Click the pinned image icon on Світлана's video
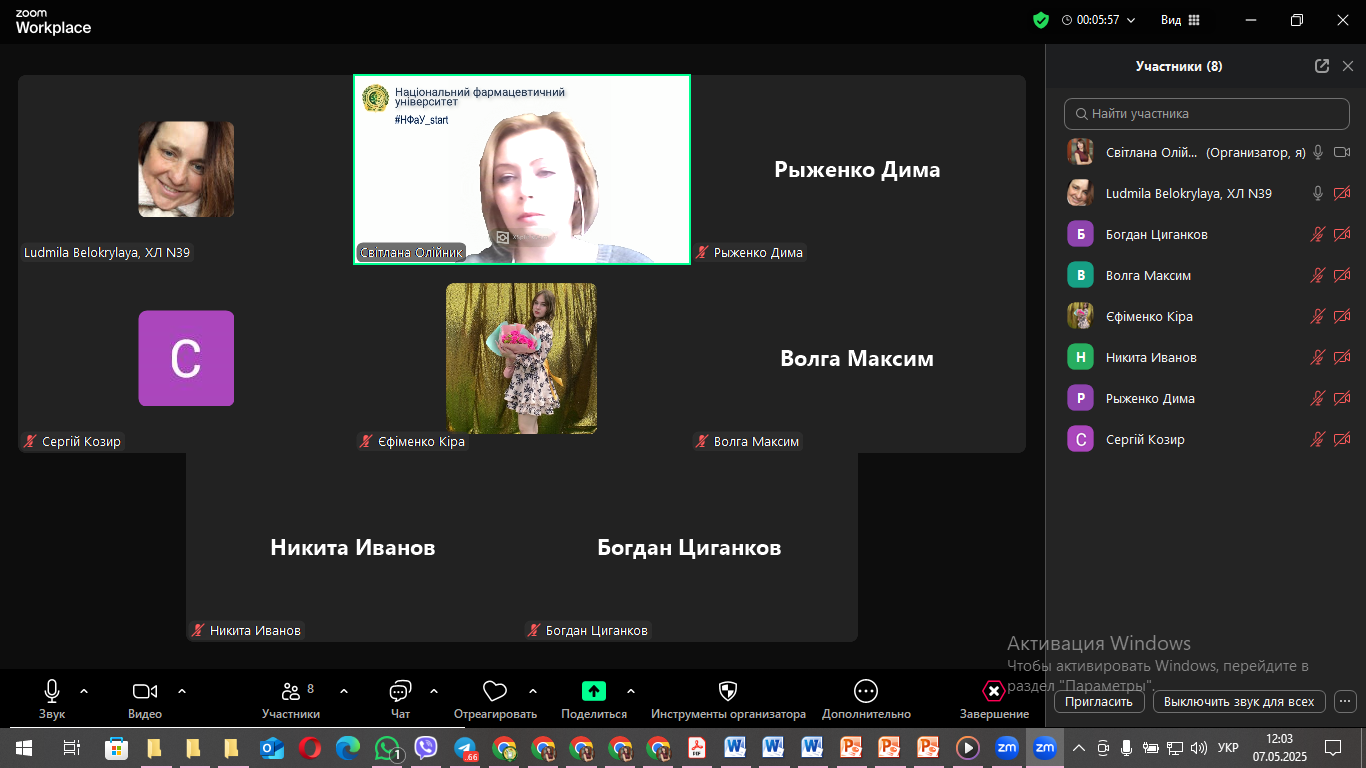1366x768 pixels. click(x=503, y=237)
